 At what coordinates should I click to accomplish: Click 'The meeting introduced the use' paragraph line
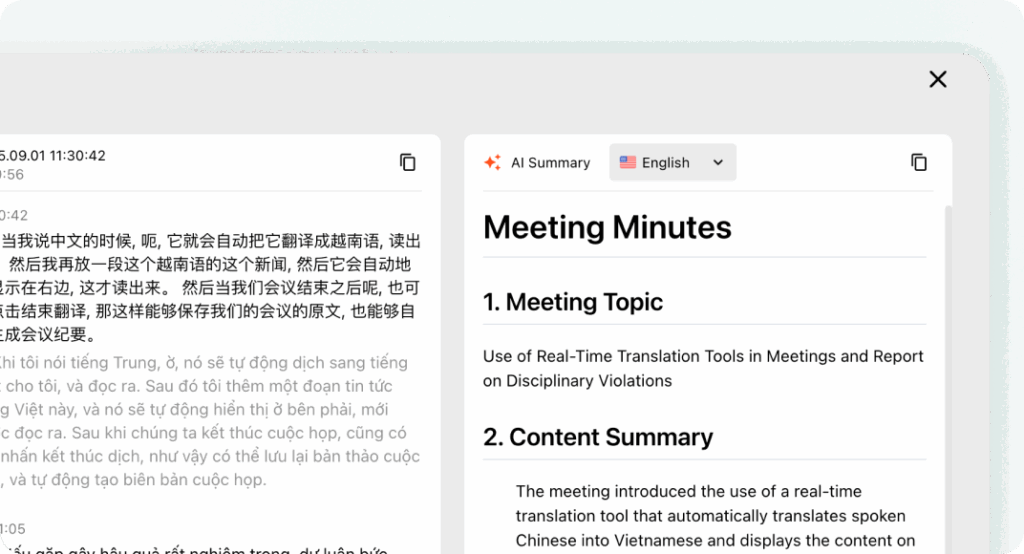pyautogui.click(x=688, y=491)
